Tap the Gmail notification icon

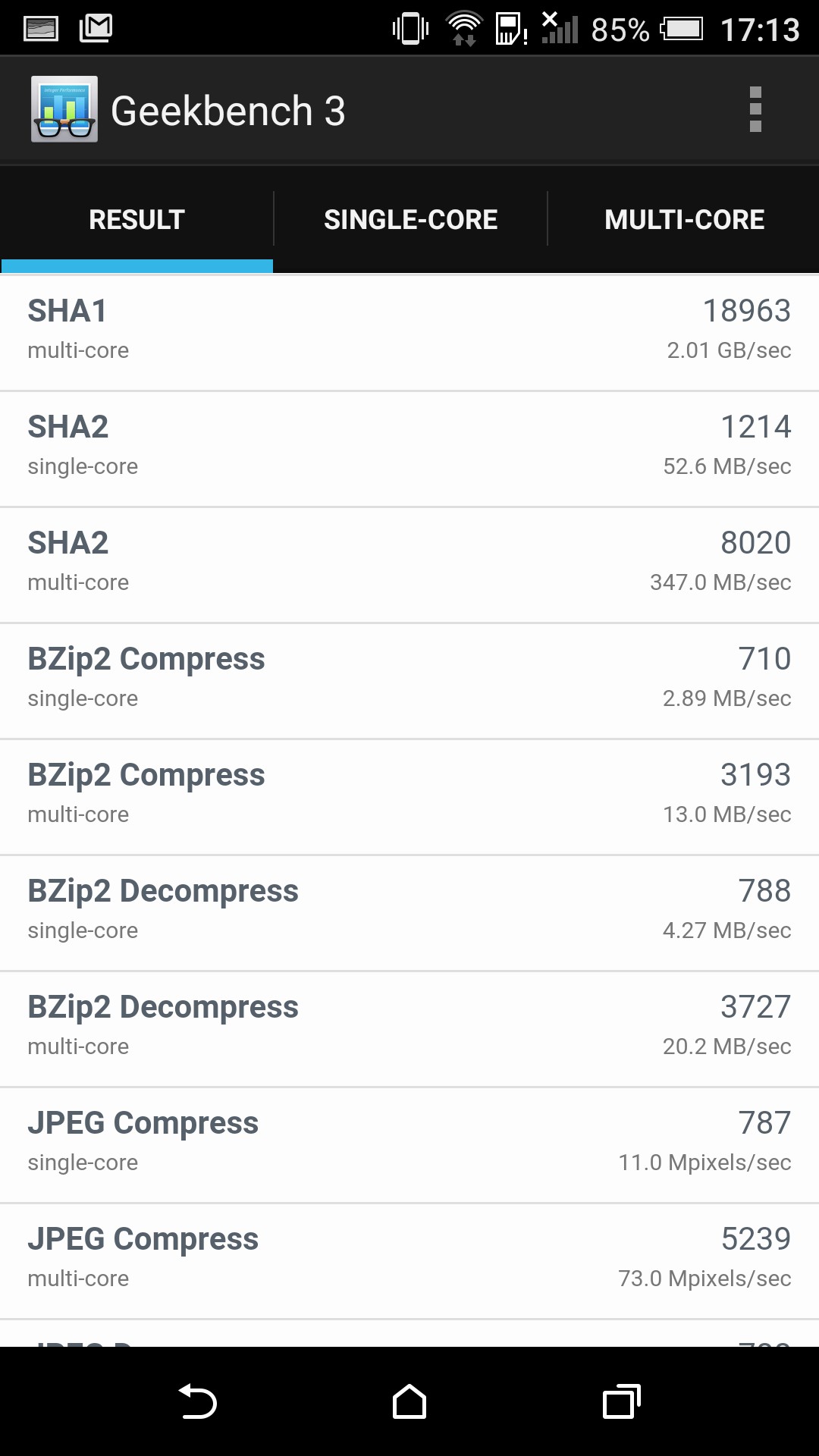tap(96, 29)
